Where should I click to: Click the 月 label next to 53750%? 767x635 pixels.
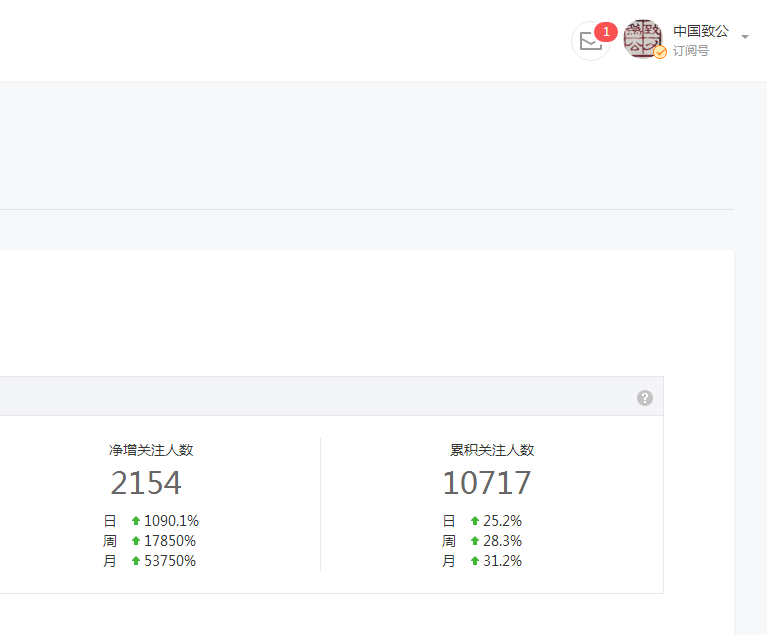click(x=110, y=561)
